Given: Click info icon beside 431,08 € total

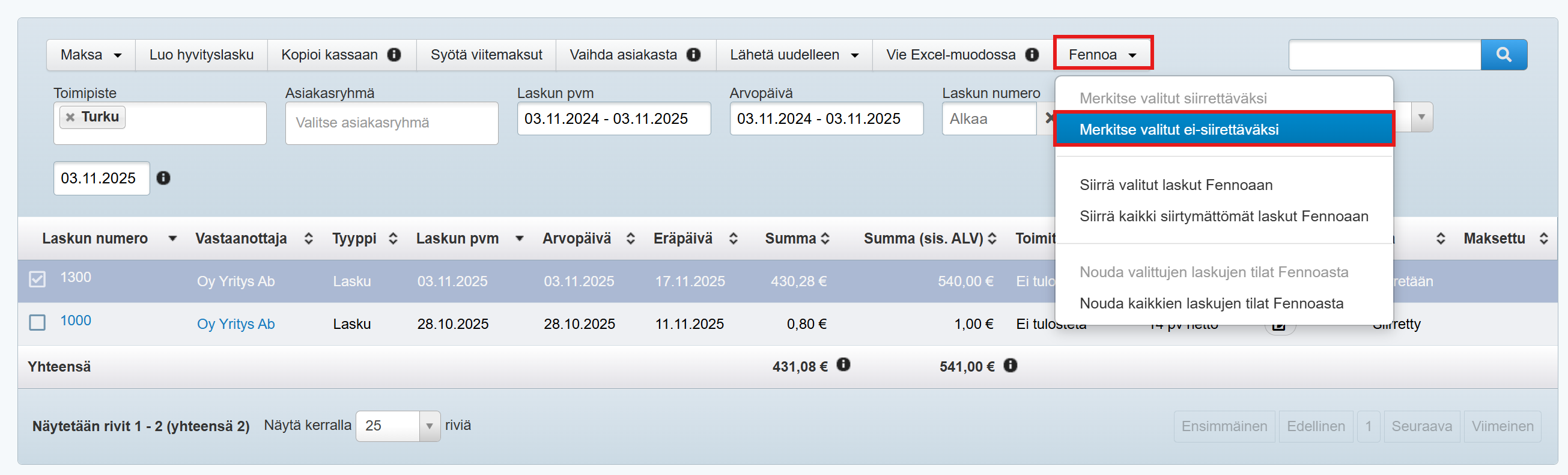Looking at the screenshot, I should point(843,365).
